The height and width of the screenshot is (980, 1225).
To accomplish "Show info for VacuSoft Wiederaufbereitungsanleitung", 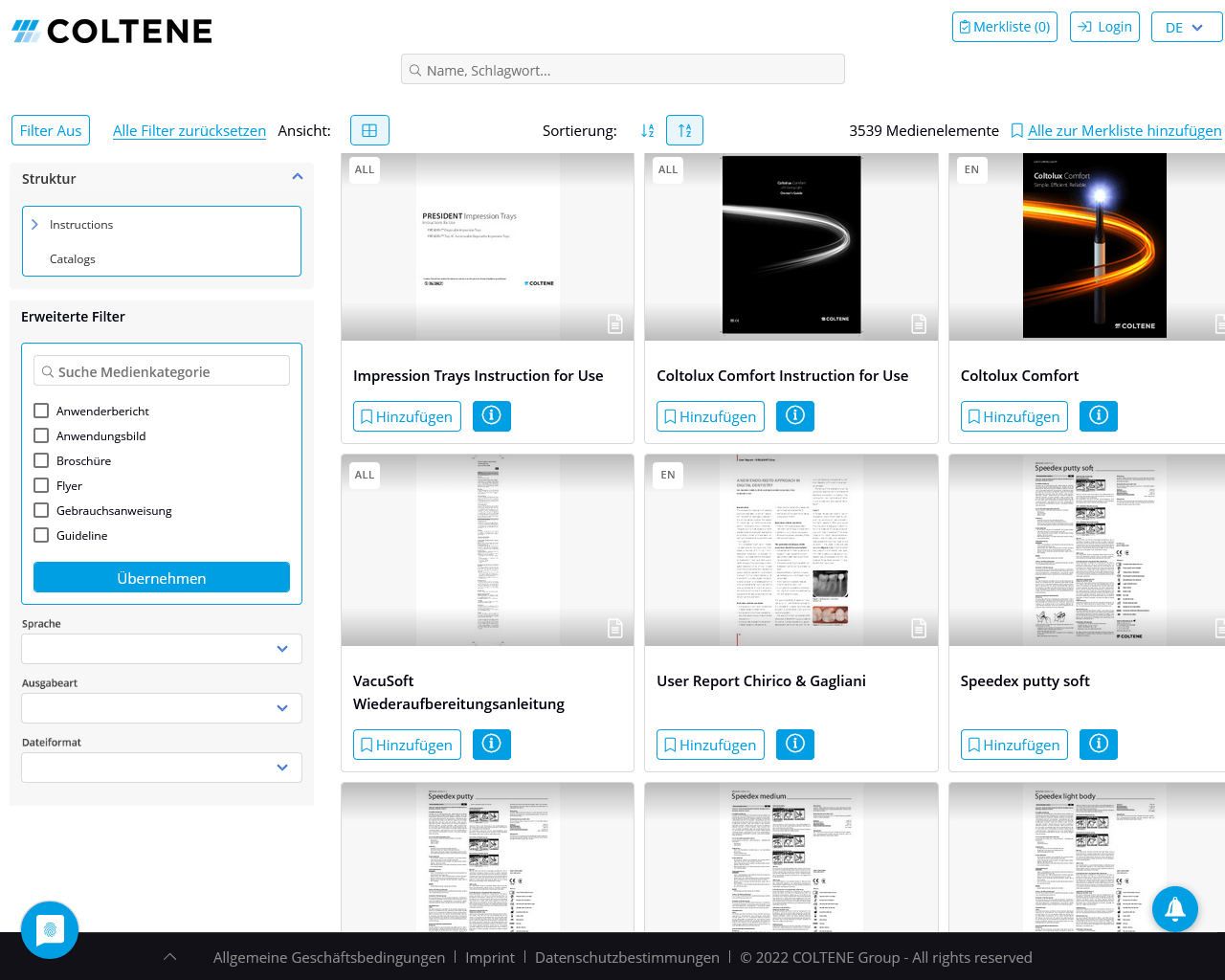I will click(x=492, y=745).
